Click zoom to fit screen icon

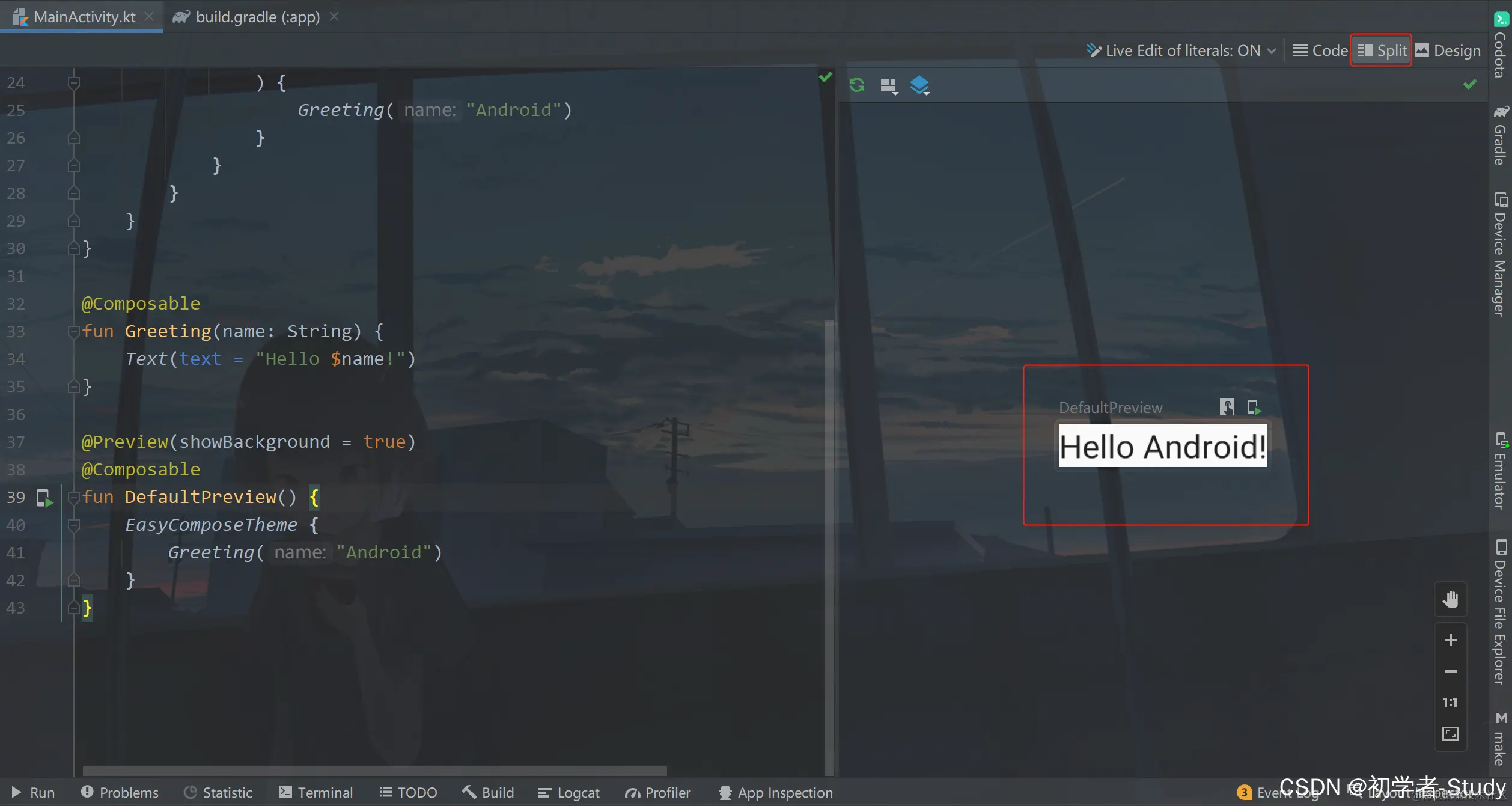[1450, 734]
